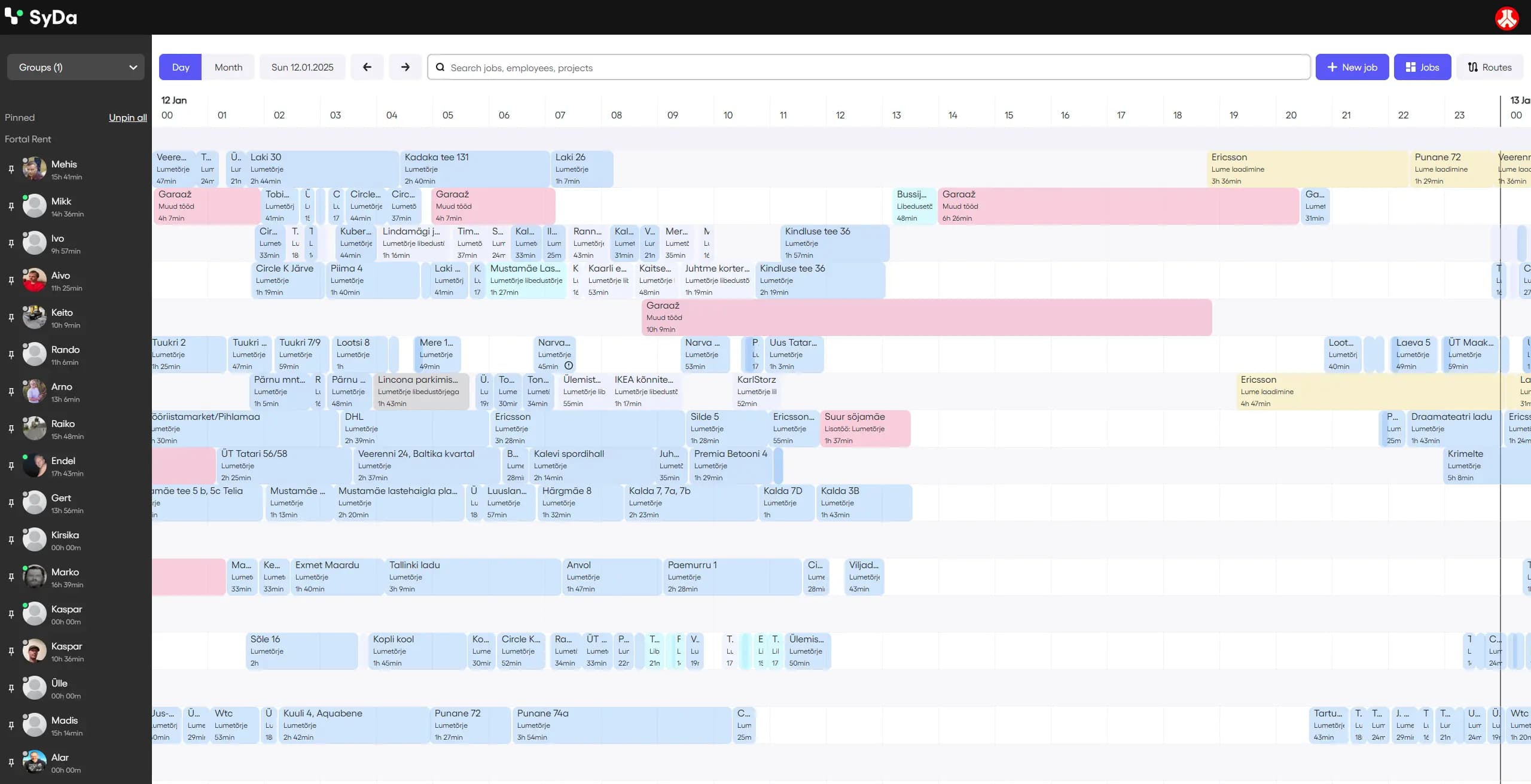Create a New job
This screenshot has width=1531, height=784.
pyautogui.click(x=1352, y=67)
